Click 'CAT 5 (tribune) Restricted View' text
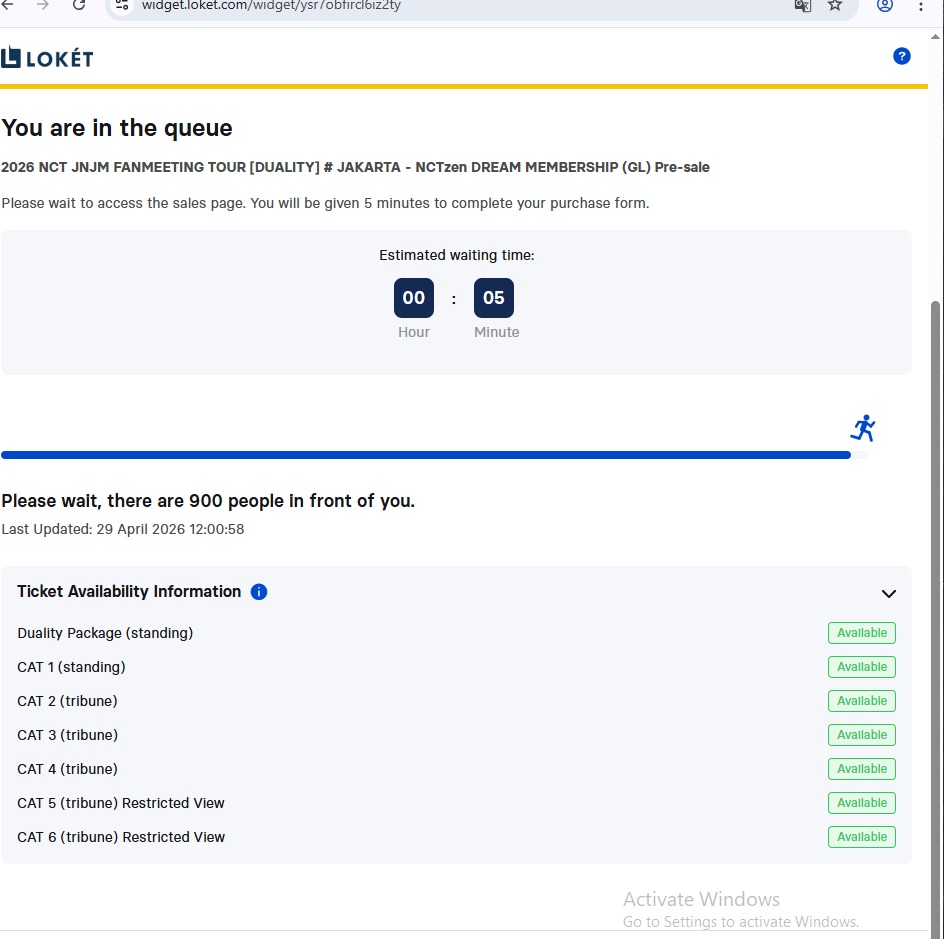Screen dimensions: 944x939 pyautogui.click(x=120, y=803)
